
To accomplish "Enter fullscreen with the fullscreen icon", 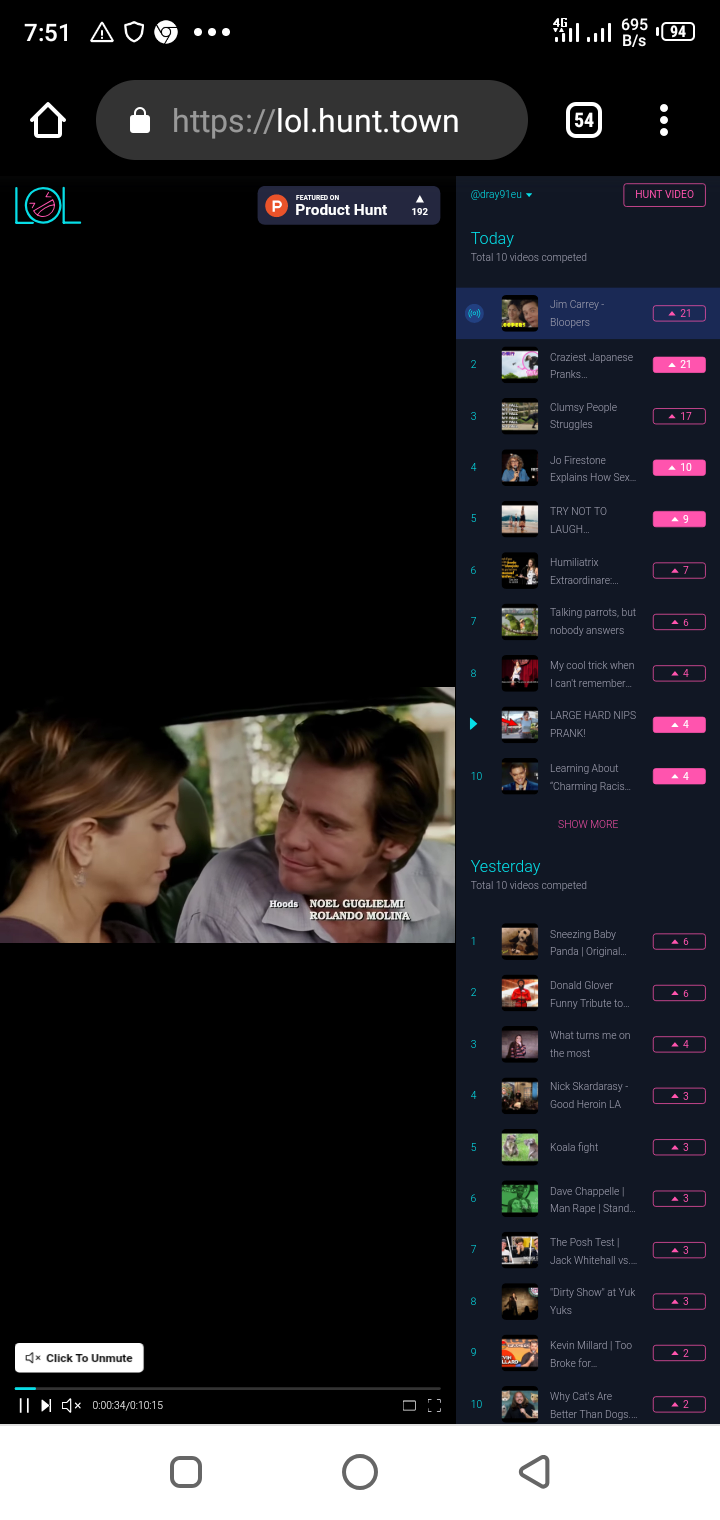I will coord(434,1405).
